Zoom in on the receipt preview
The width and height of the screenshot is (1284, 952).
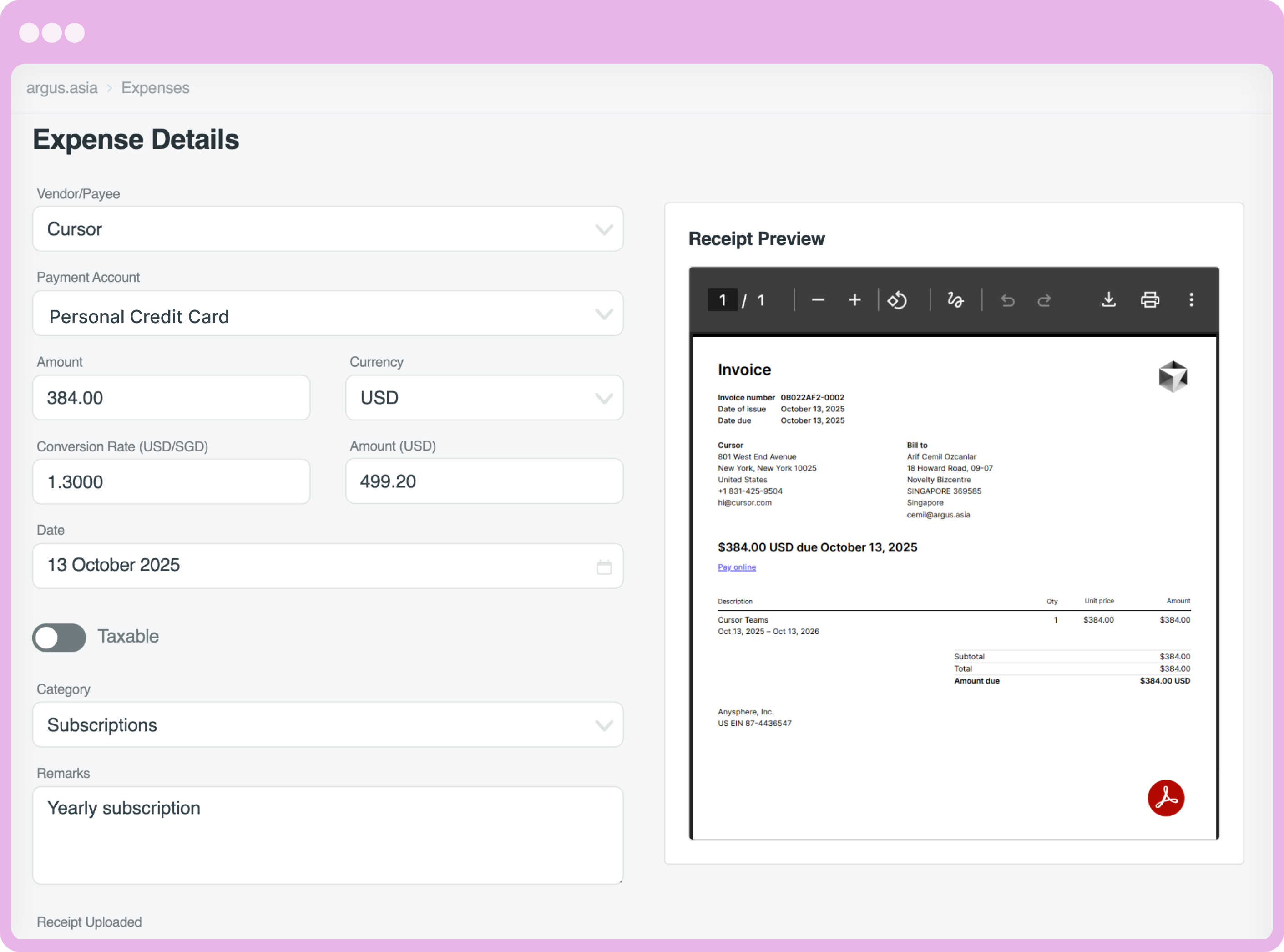coord(854,299)
